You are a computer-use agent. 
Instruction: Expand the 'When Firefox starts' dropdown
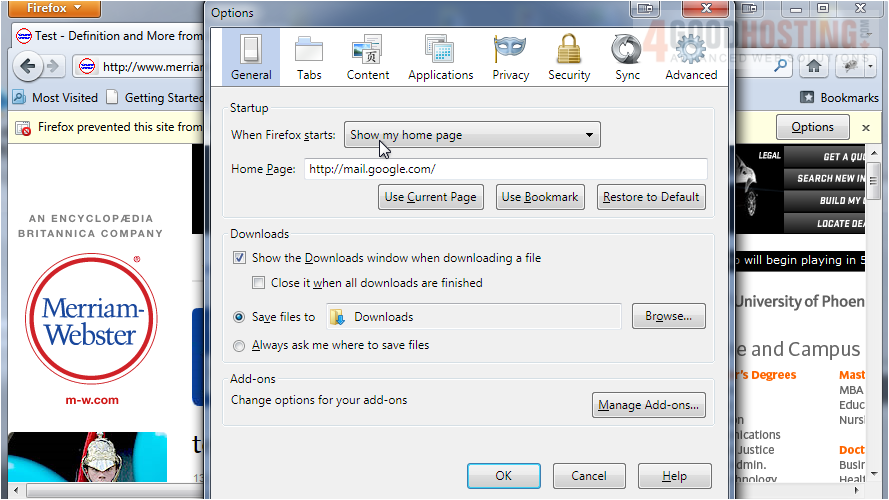pyautogui.click(x=472, y=135)
